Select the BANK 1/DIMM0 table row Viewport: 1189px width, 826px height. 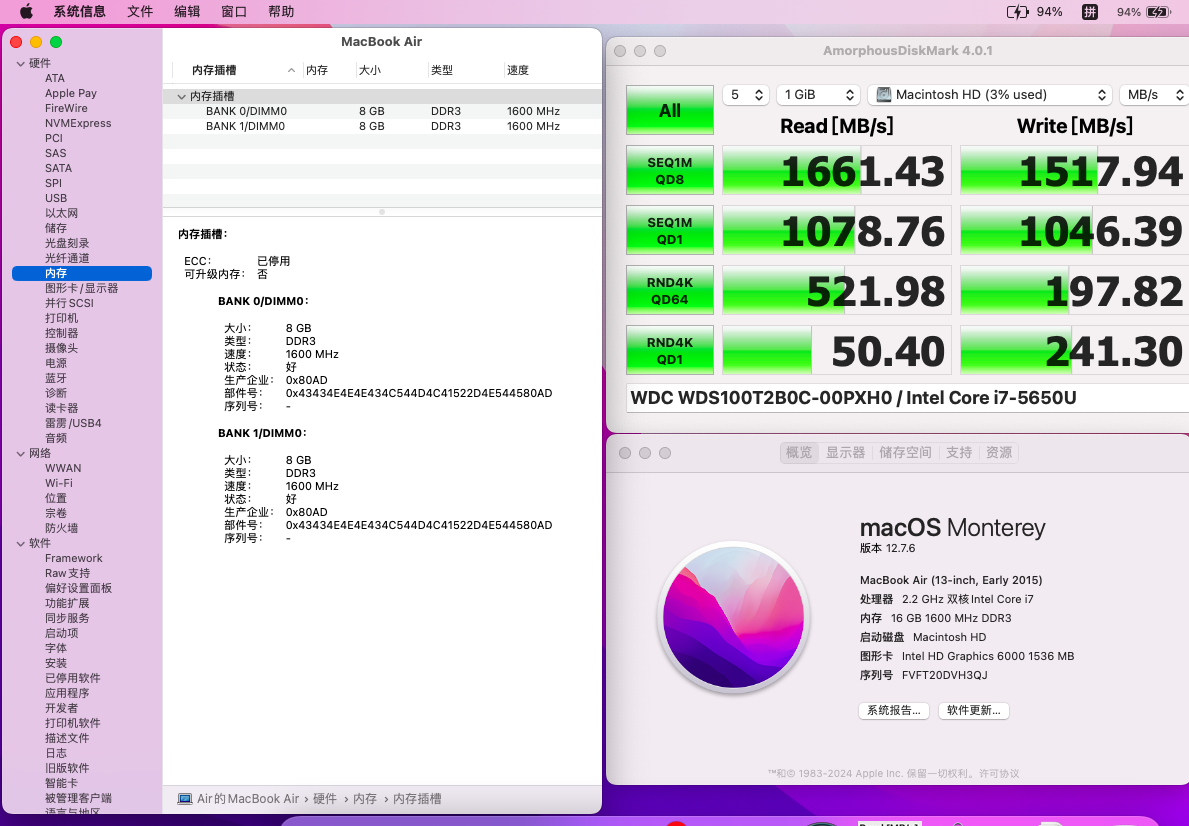(x=382, y=127)
